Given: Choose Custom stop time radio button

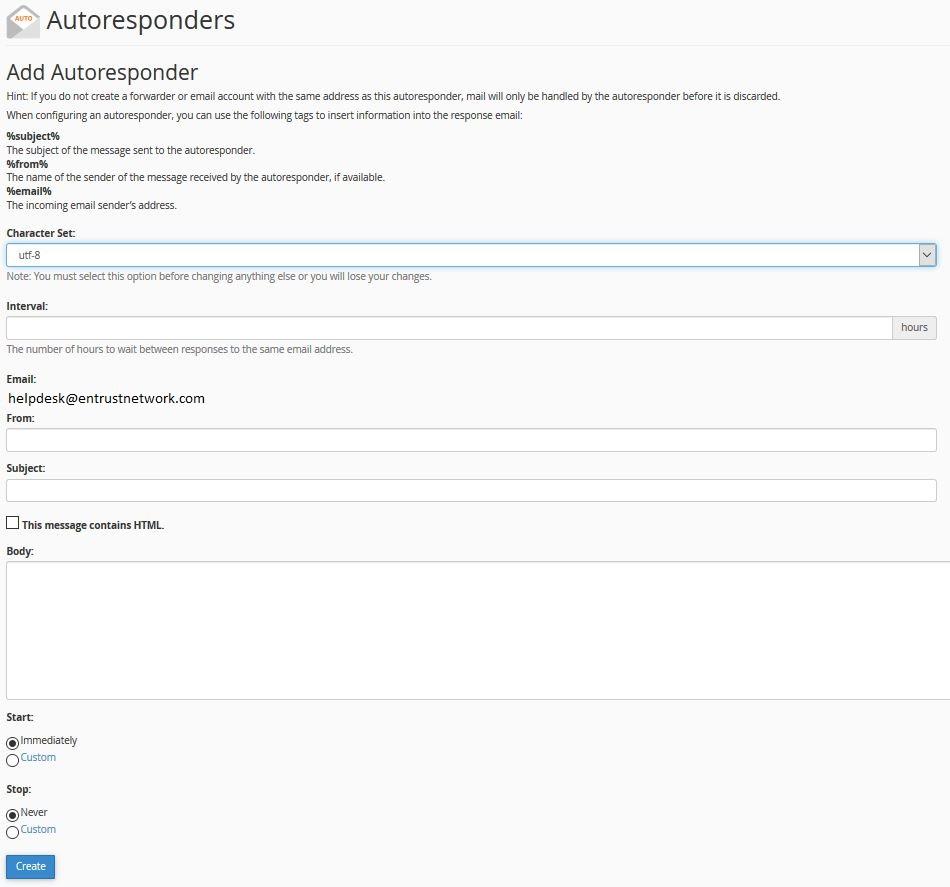Looking at the screenshot, I should pyautogui.click(x=12, y=832).
